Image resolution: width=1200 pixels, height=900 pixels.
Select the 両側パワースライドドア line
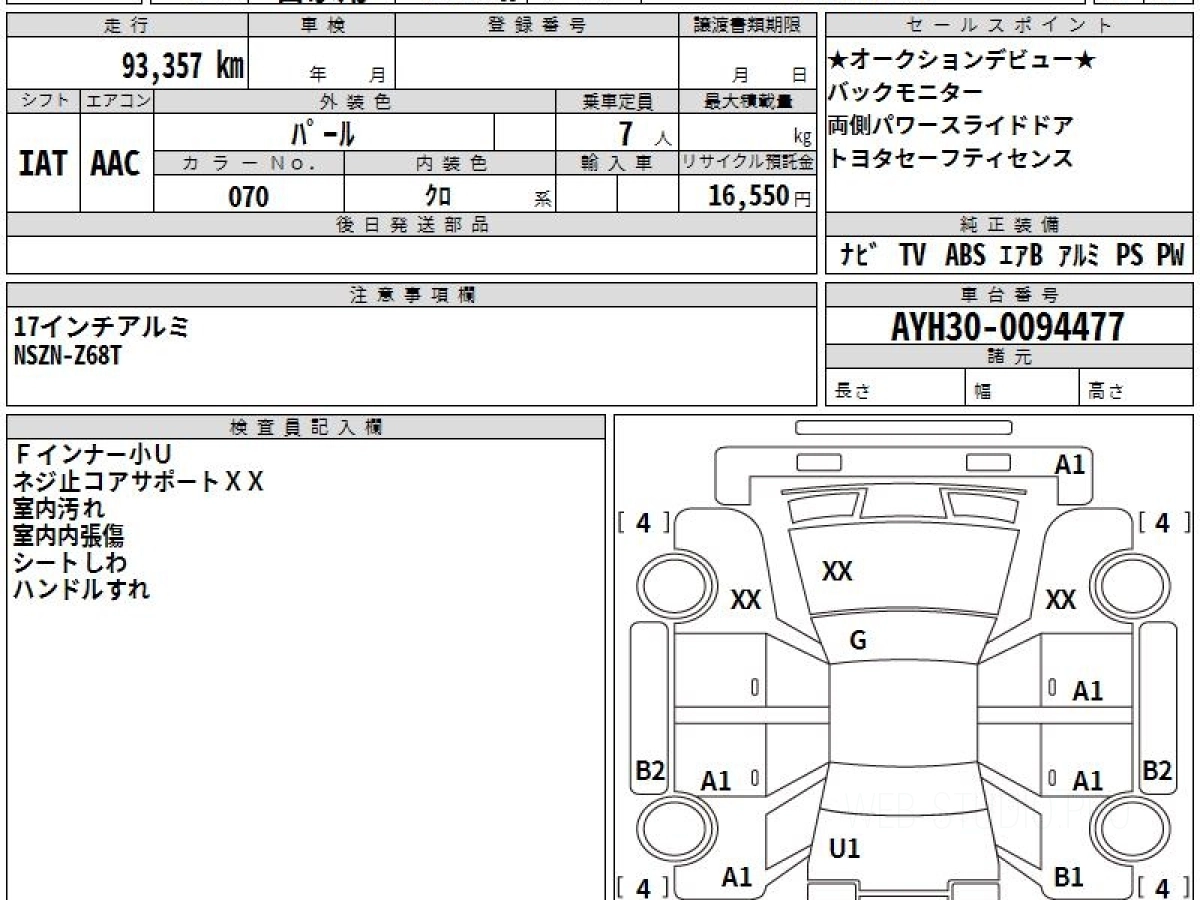(951, 126)
